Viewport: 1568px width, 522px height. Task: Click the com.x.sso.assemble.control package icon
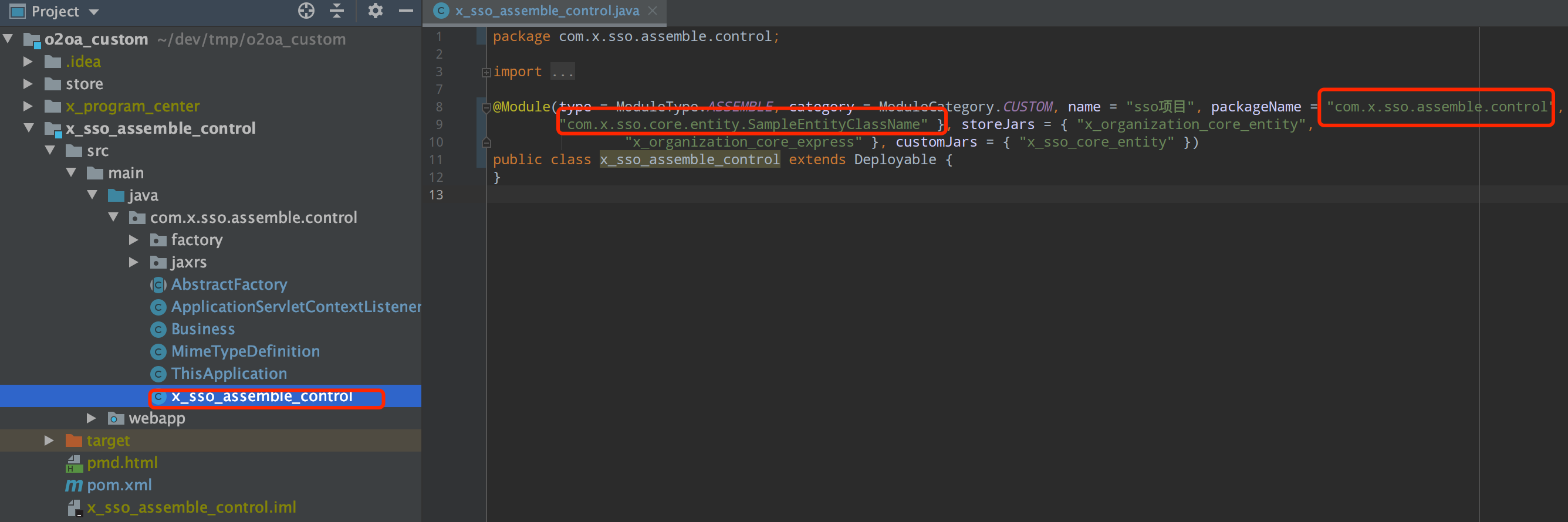click(x=137, y=218)
